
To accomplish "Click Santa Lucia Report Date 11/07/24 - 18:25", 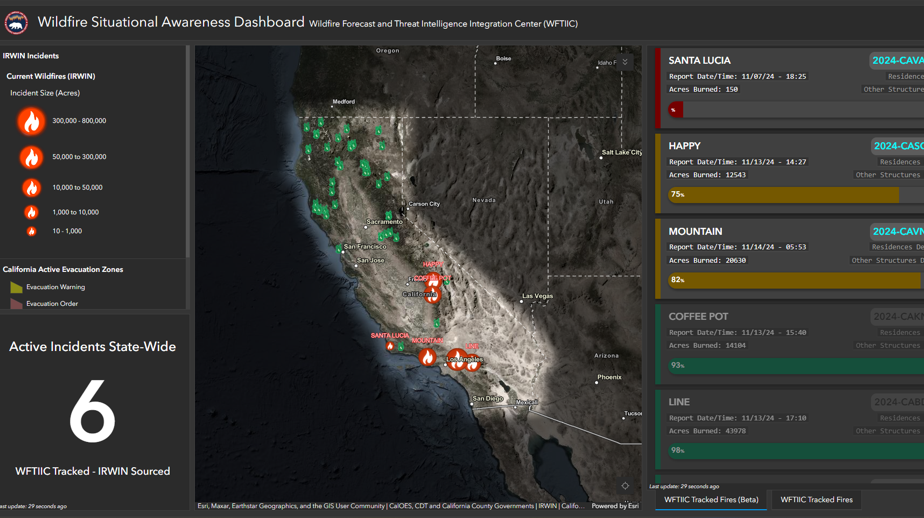I will point(737,77).
